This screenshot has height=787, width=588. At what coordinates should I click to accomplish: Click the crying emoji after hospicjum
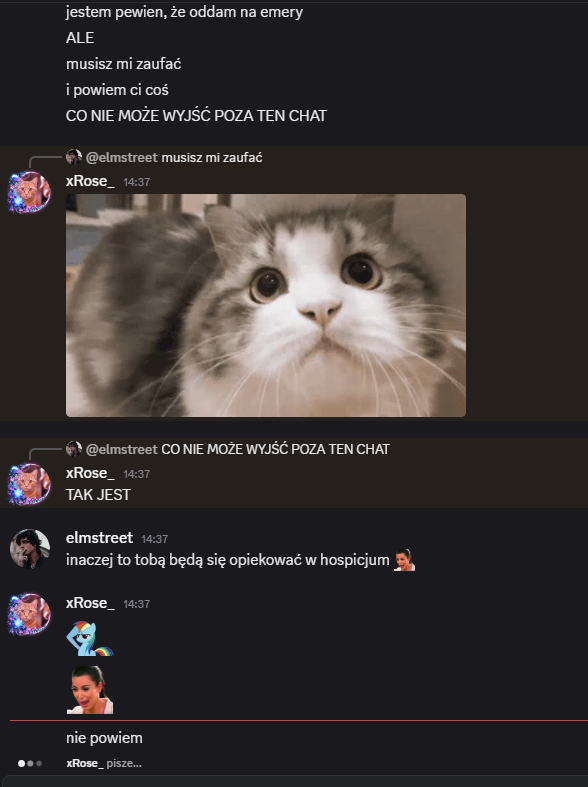click(x=404, y=560)
